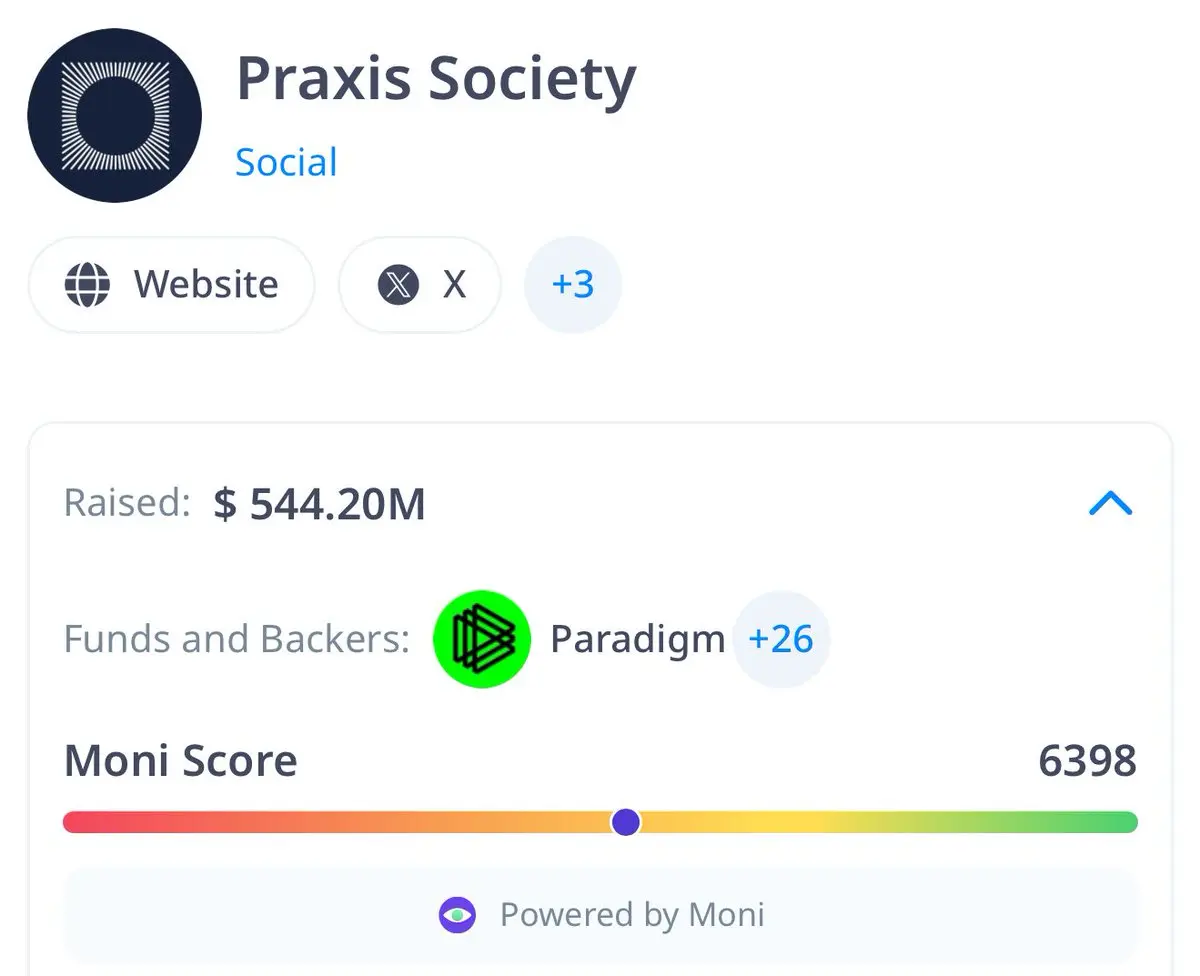Click the 6398 Moni Score value
Screen dimensions: 1200x976
click(x=1088, y=761)
